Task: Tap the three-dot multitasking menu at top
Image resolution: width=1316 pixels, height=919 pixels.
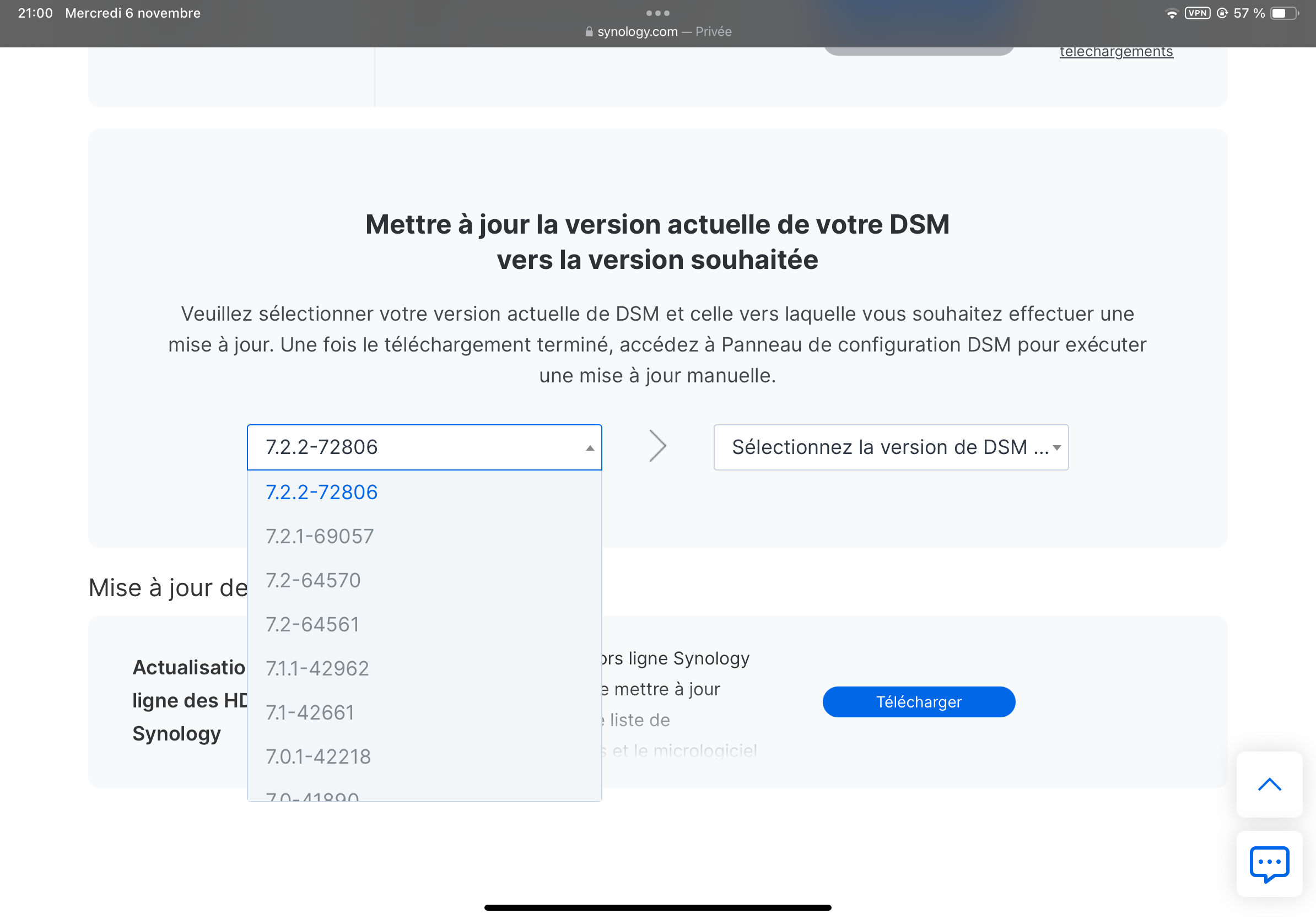Action: pos(657,13)
